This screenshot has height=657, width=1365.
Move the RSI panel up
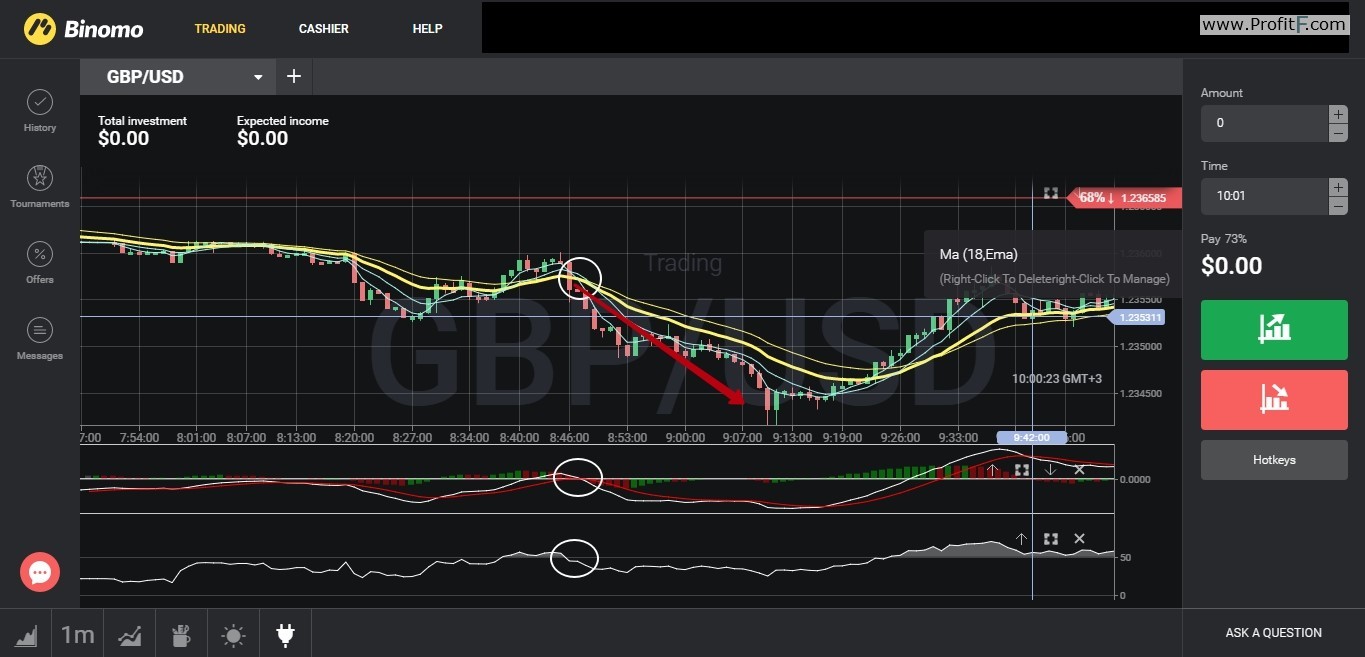click(x=1021, y=539)
